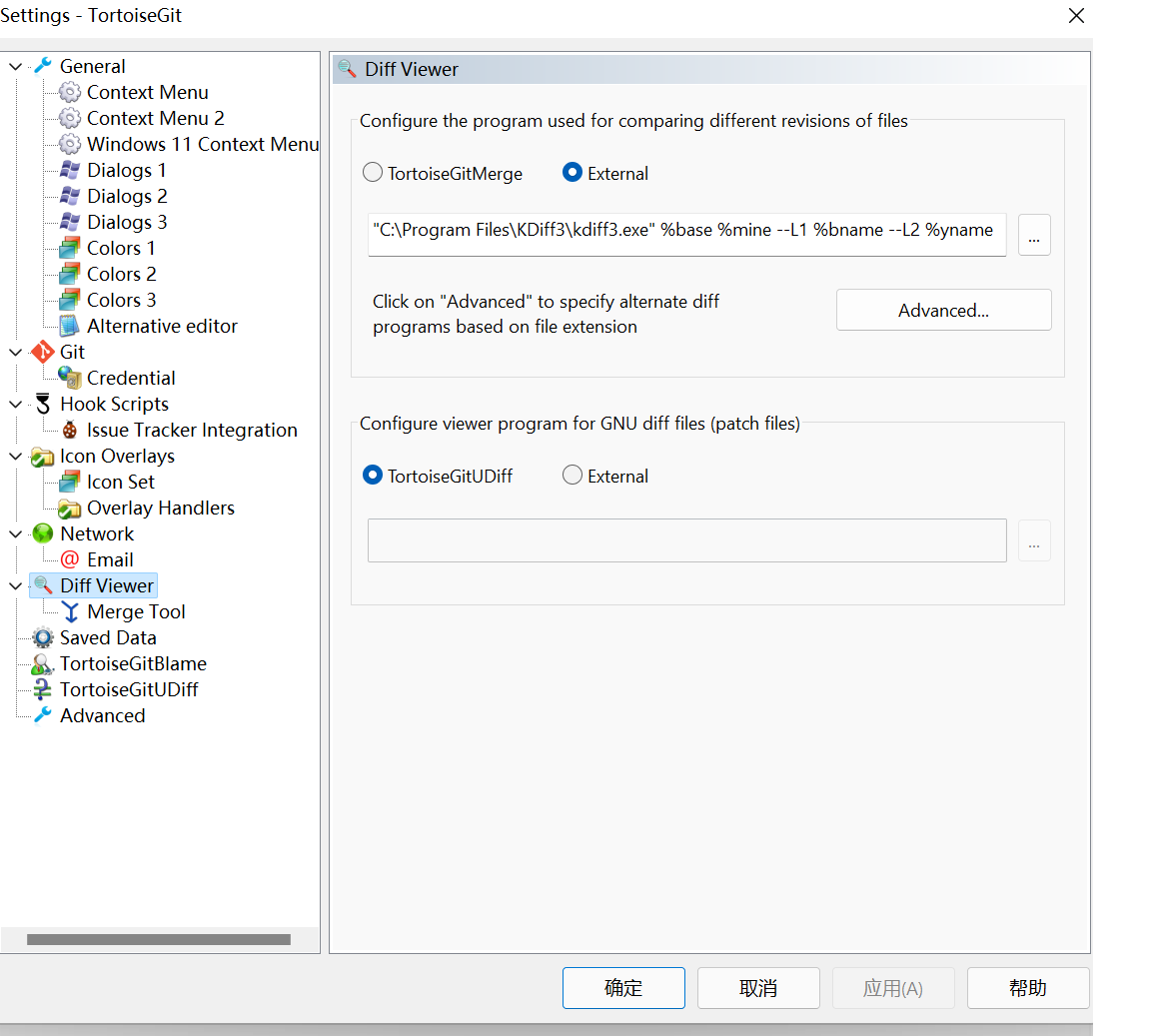Click the magnifier icon in the right panel header
The image size is (1151, 1036).
click(347, 69)
